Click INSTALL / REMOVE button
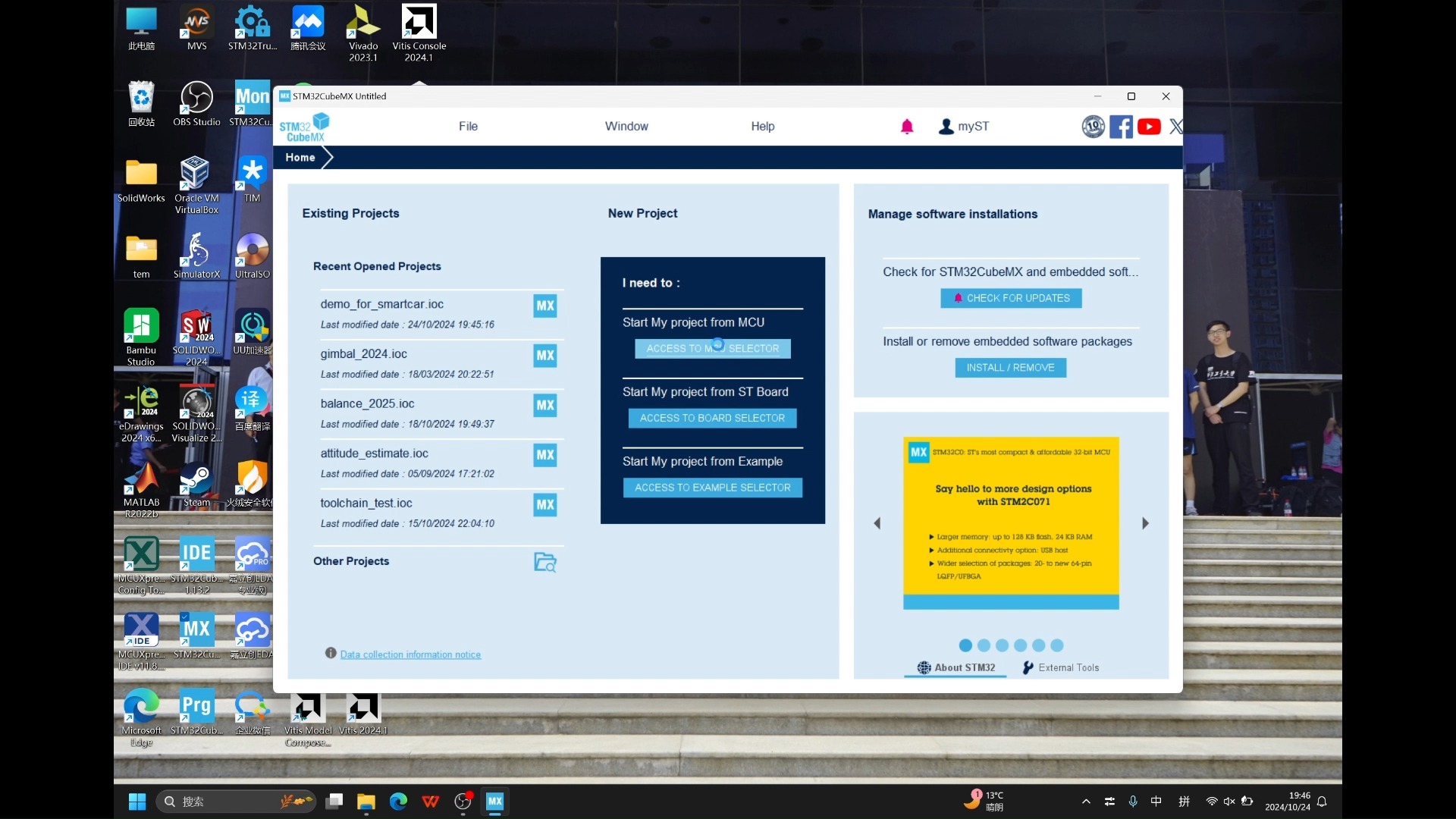This screenshot has height=819, width=1456. (x=1010, y=368)
